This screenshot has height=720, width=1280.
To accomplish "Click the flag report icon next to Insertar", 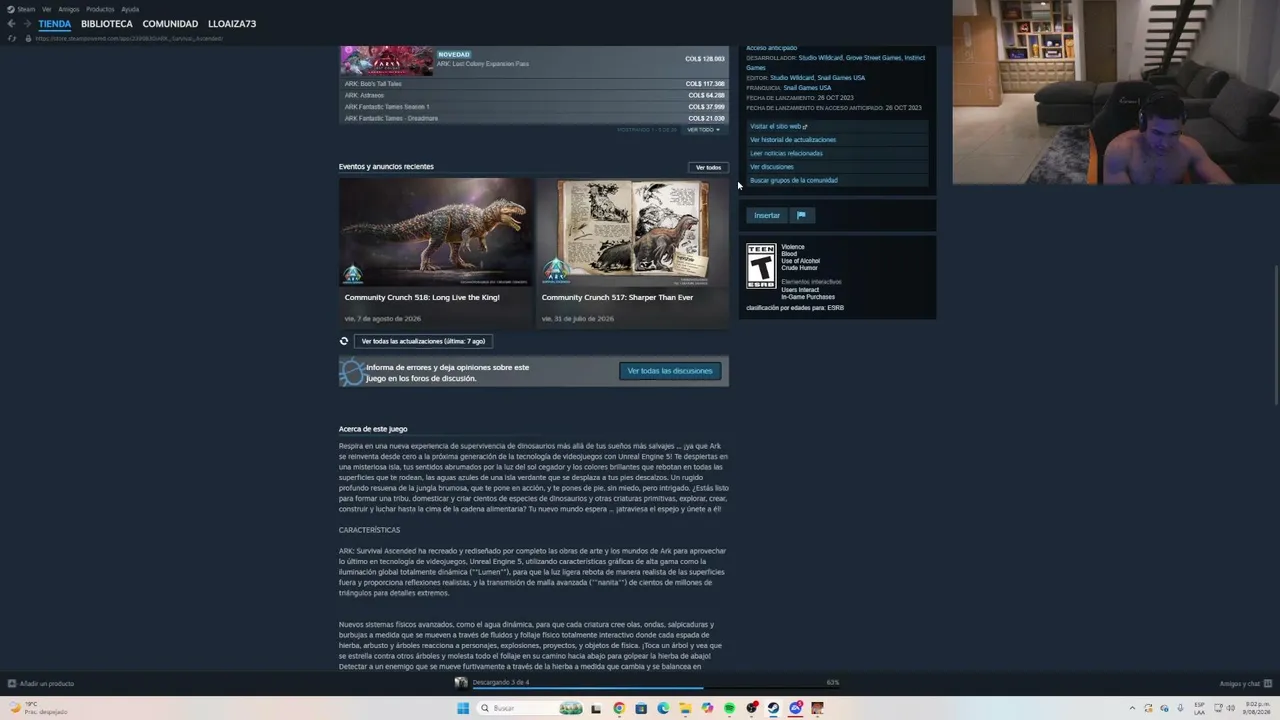I will click(x=801, y=215).
